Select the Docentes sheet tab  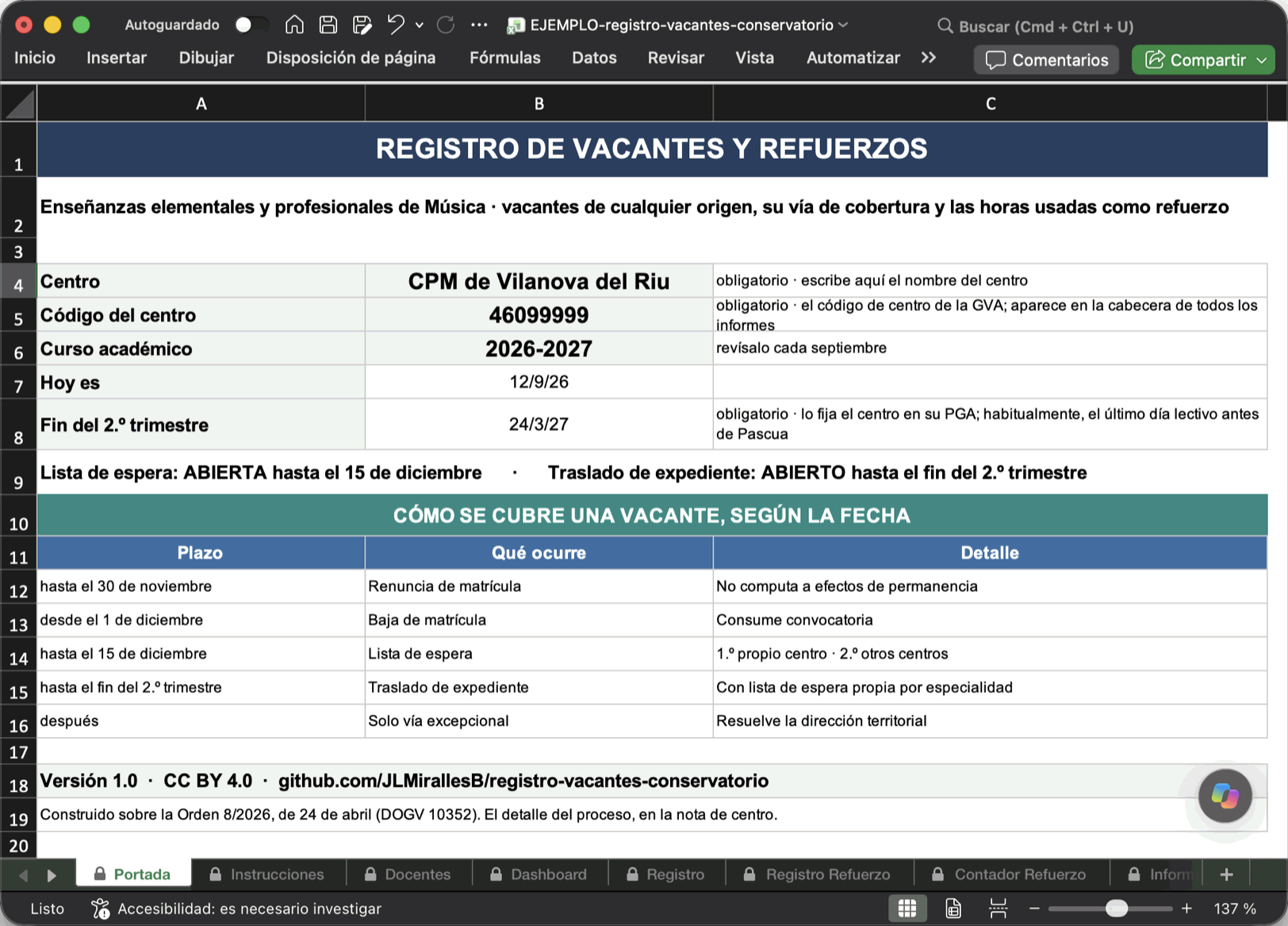[x=408, y=874]
